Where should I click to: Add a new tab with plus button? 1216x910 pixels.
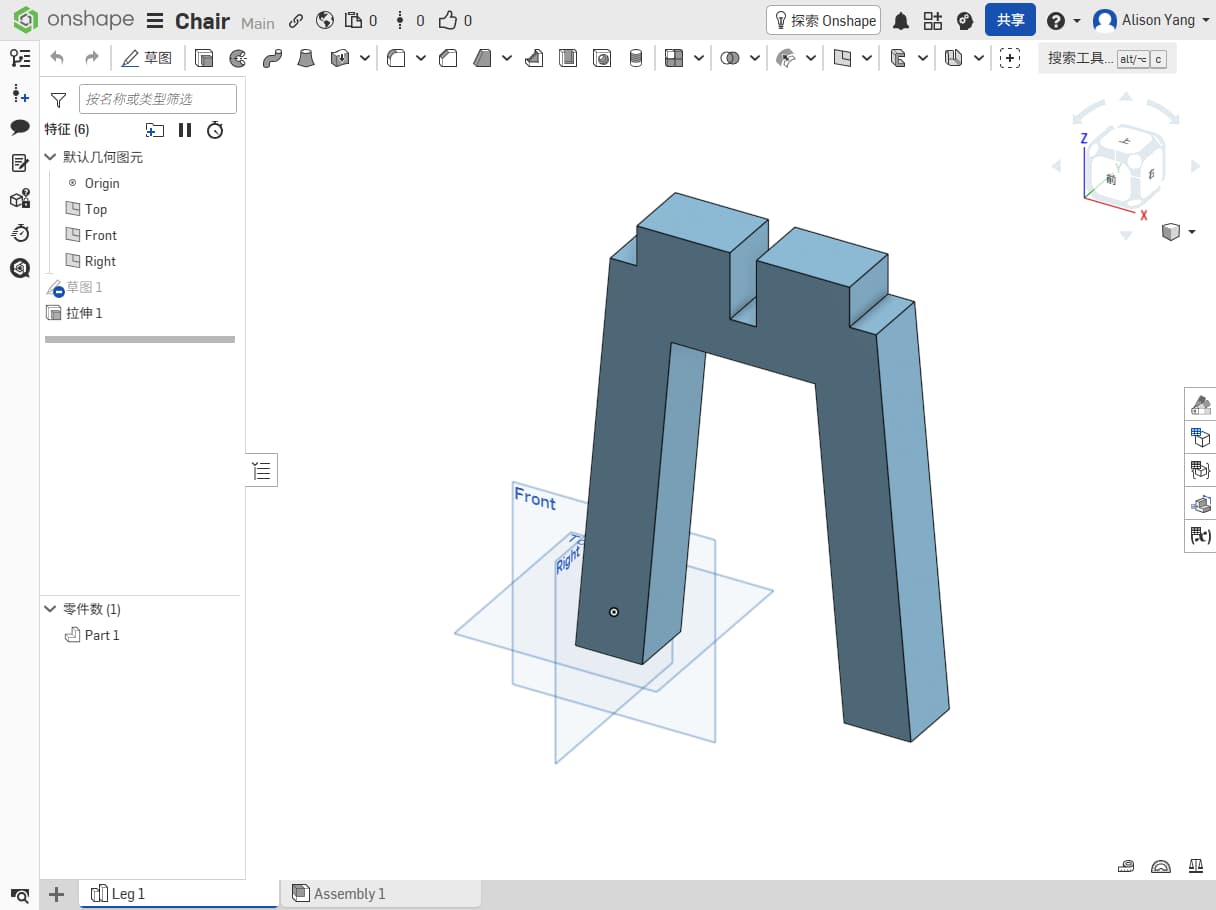click(x=57, y=894)
